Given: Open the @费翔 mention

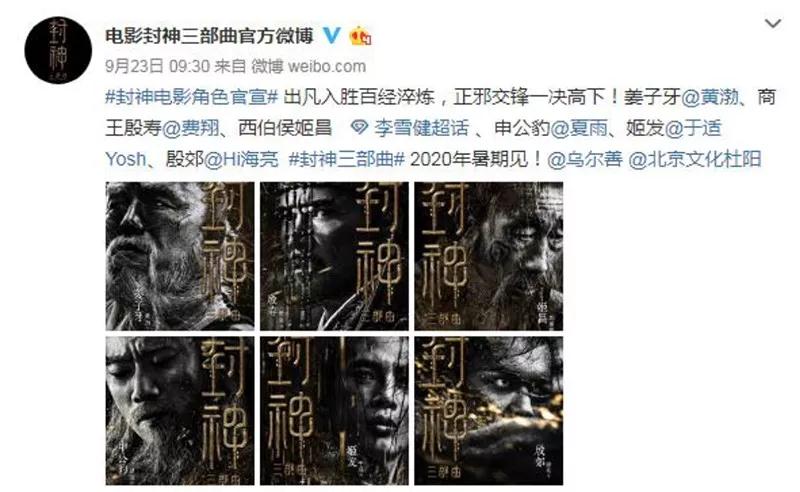Looking at the screenshot, I should 192,128.
